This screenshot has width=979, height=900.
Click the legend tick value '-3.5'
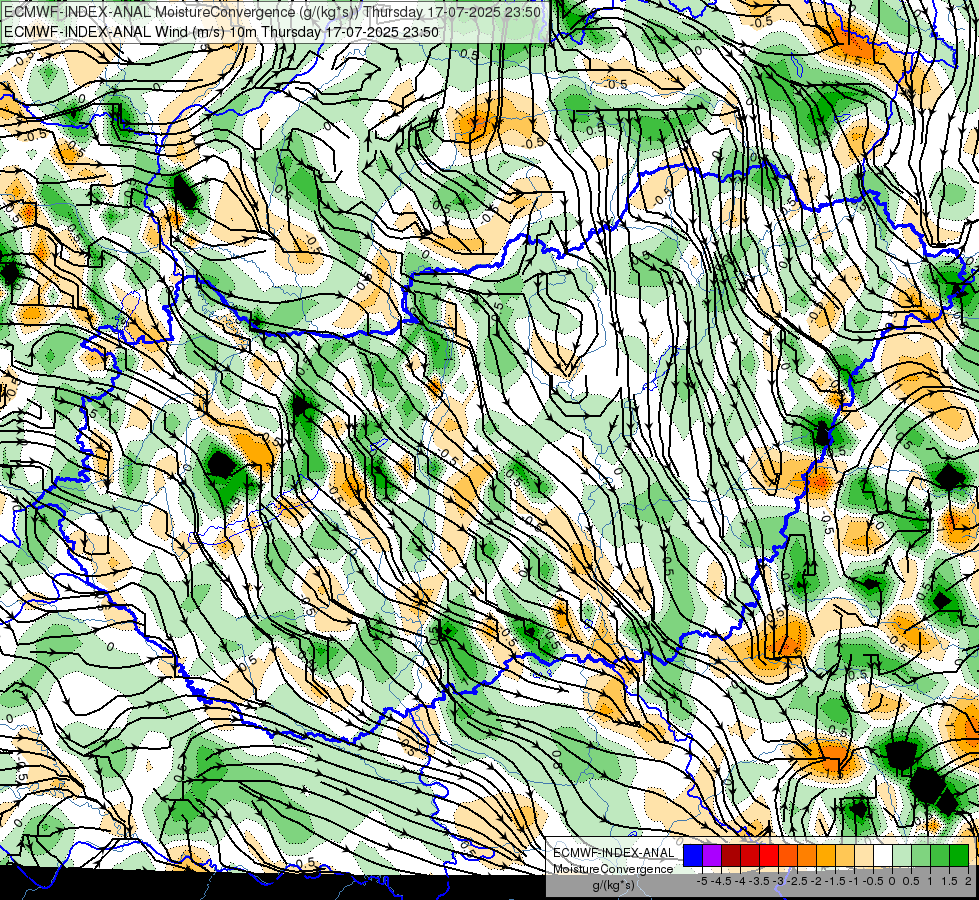click(x=760, y=881)
